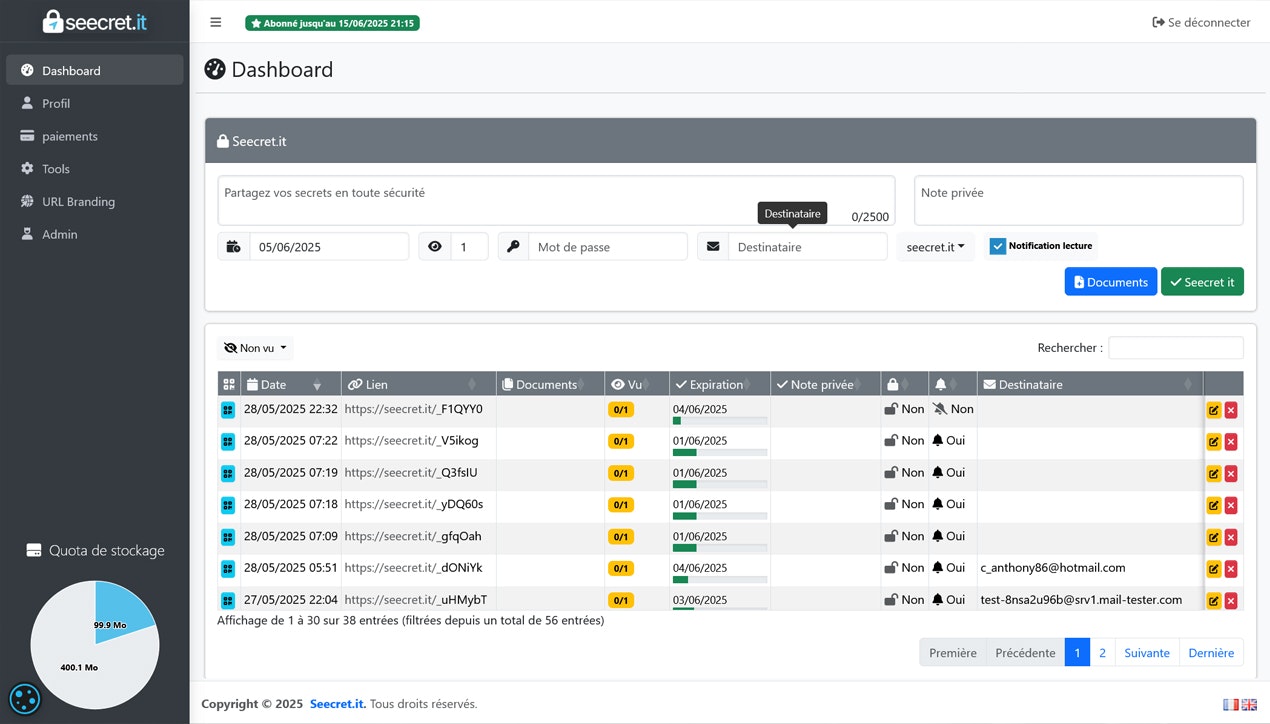Click Se déconnecter to log out
Viewport: 1270px width, 724px height.
(x=1201, y=22)
